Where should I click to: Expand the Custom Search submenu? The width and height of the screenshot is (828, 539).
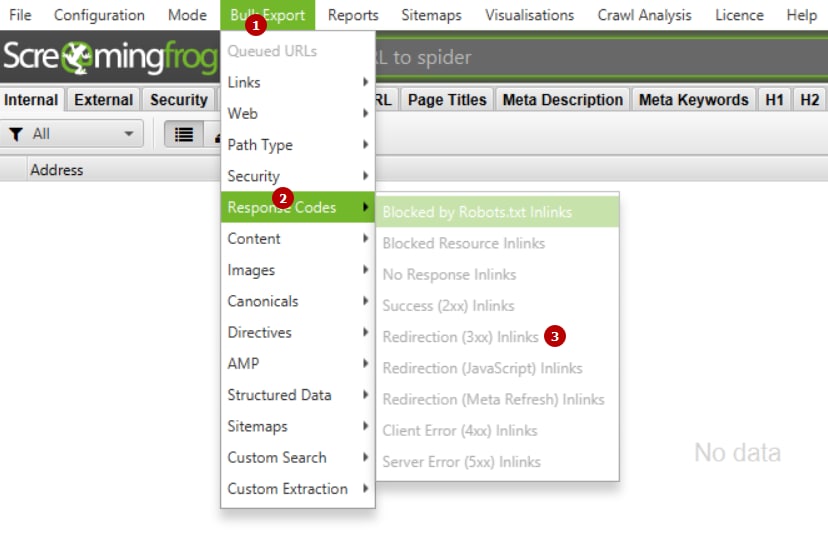click(x=298, y=457)
